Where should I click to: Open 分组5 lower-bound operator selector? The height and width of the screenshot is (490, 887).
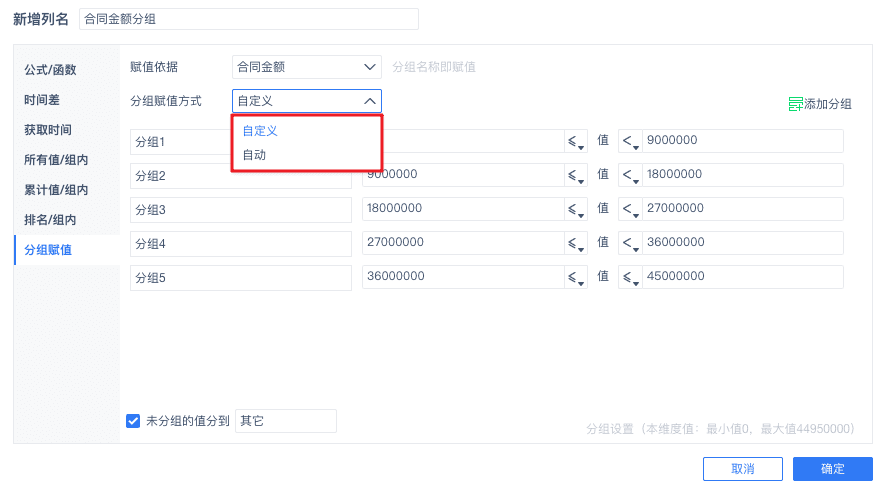[x=576, y=278]
